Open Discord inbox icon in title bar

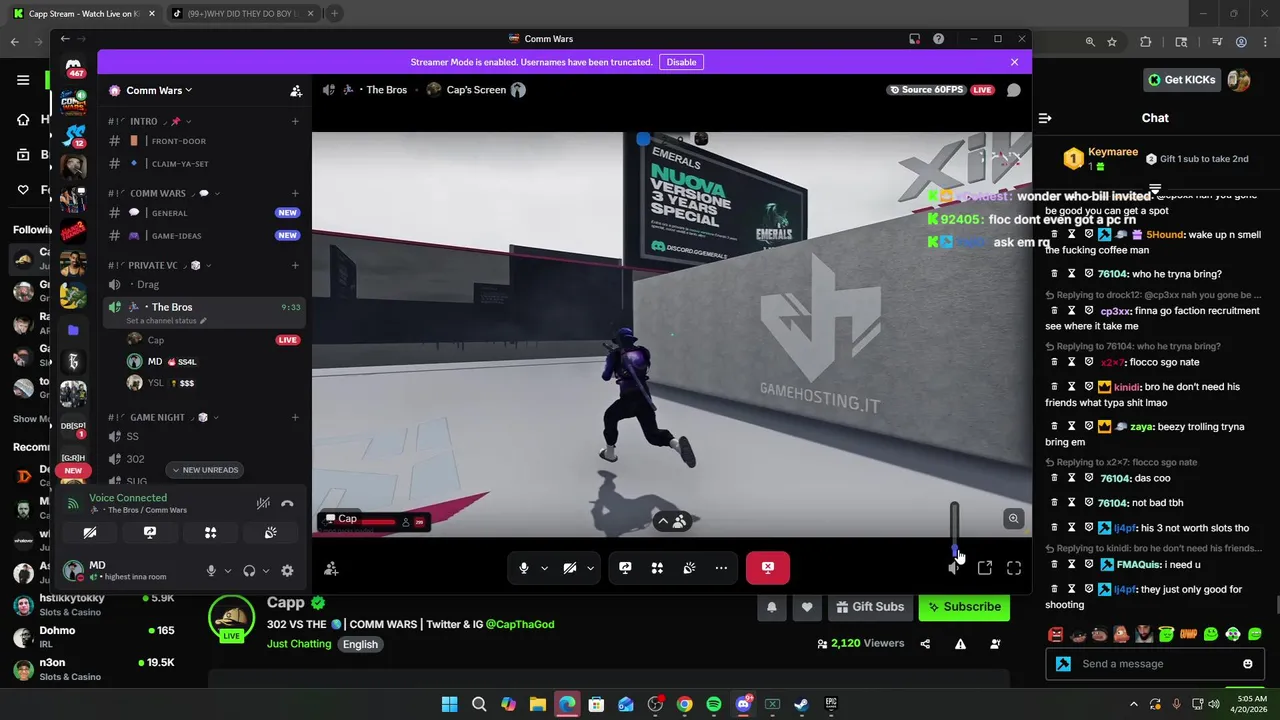(914, 39)
